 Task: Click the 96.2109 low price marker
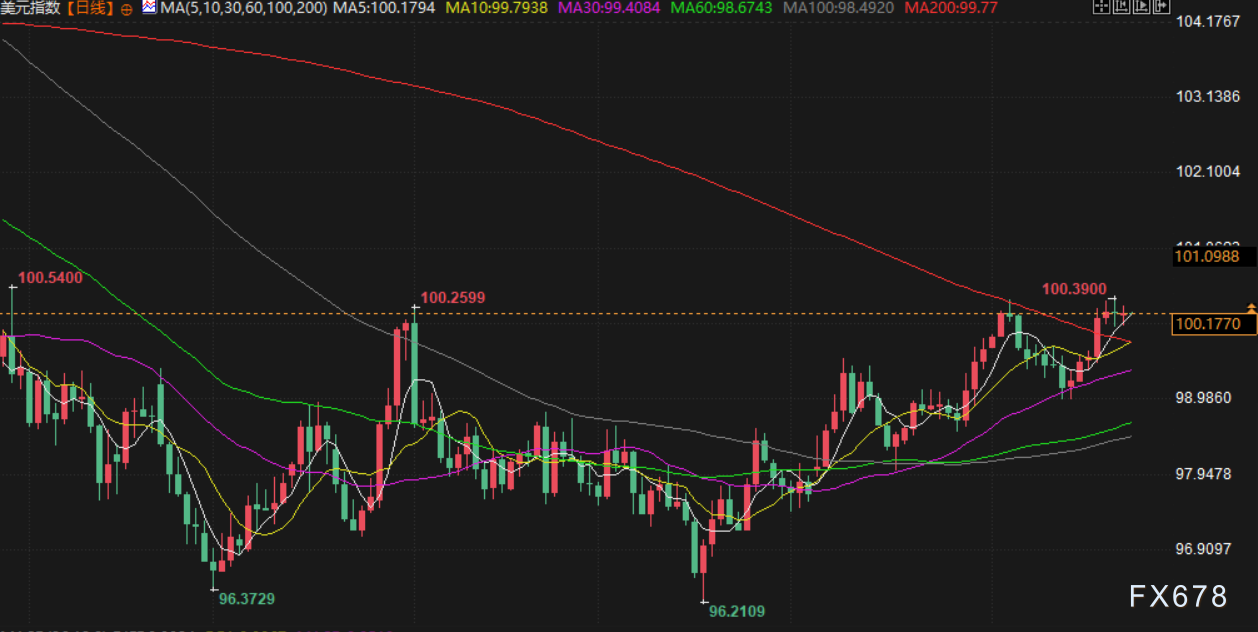(x=736, y=611)
